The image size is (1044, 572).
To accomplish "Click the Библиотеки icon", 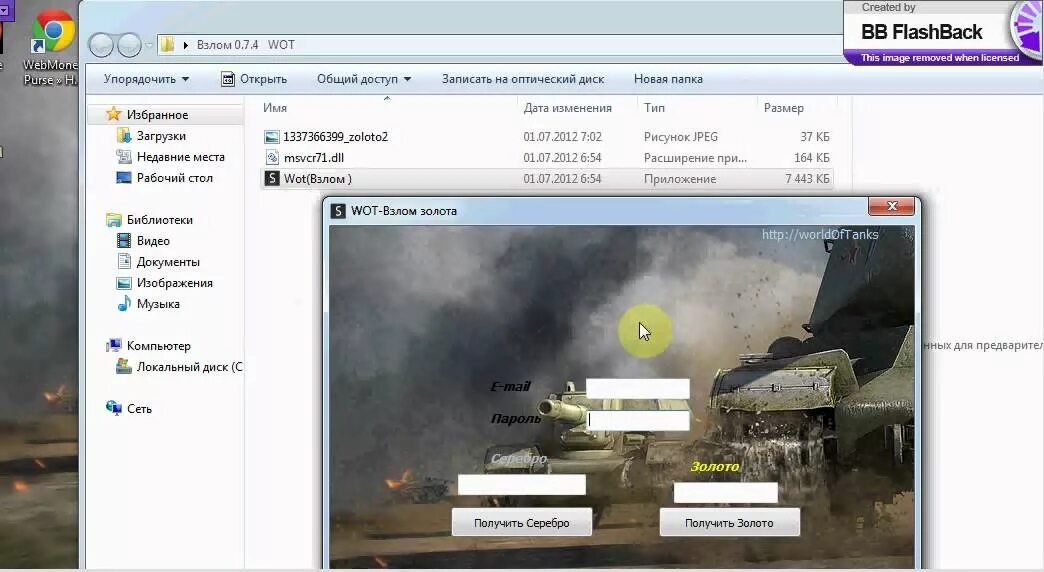I will pos(114,220).
